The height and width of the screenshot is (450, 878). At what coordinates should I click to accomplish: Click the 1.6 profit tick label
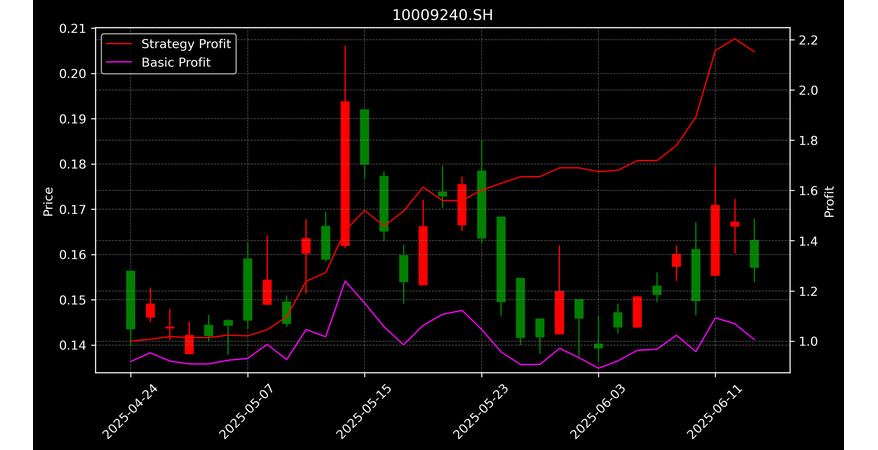[808, 191]
